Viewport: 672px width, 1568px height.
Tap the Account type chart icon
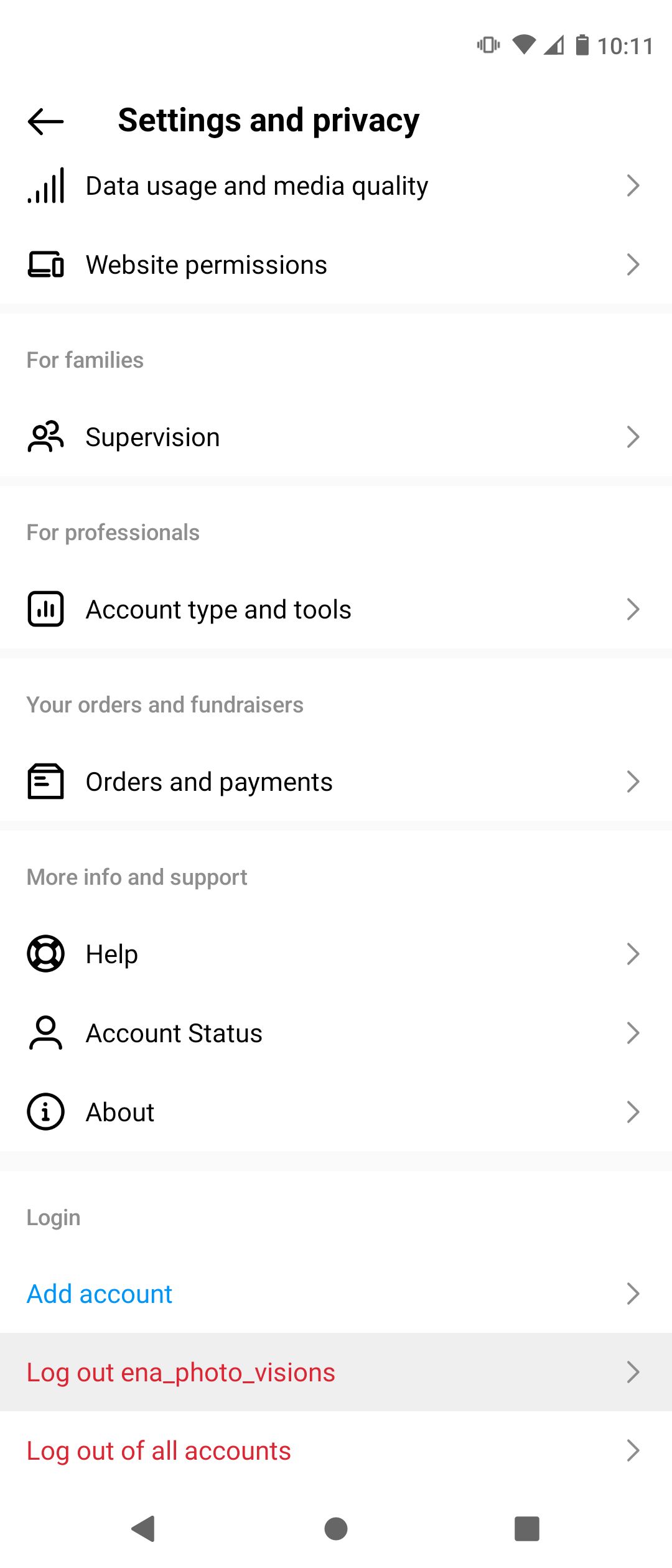(45, 609)
